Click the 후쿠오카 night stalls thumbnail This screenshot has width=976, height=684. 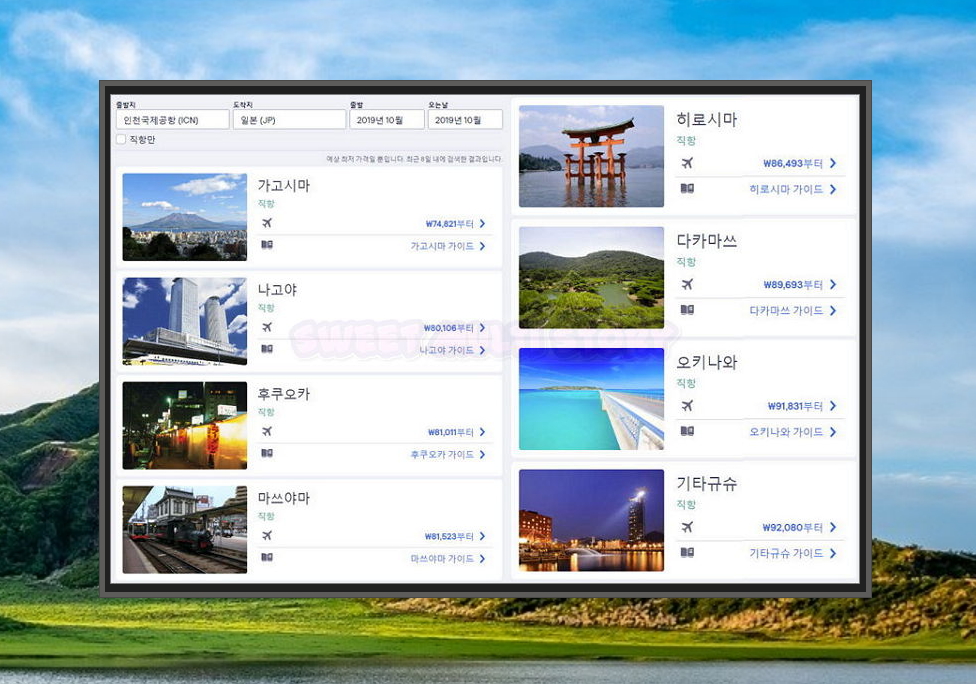(x=185, y=425)
